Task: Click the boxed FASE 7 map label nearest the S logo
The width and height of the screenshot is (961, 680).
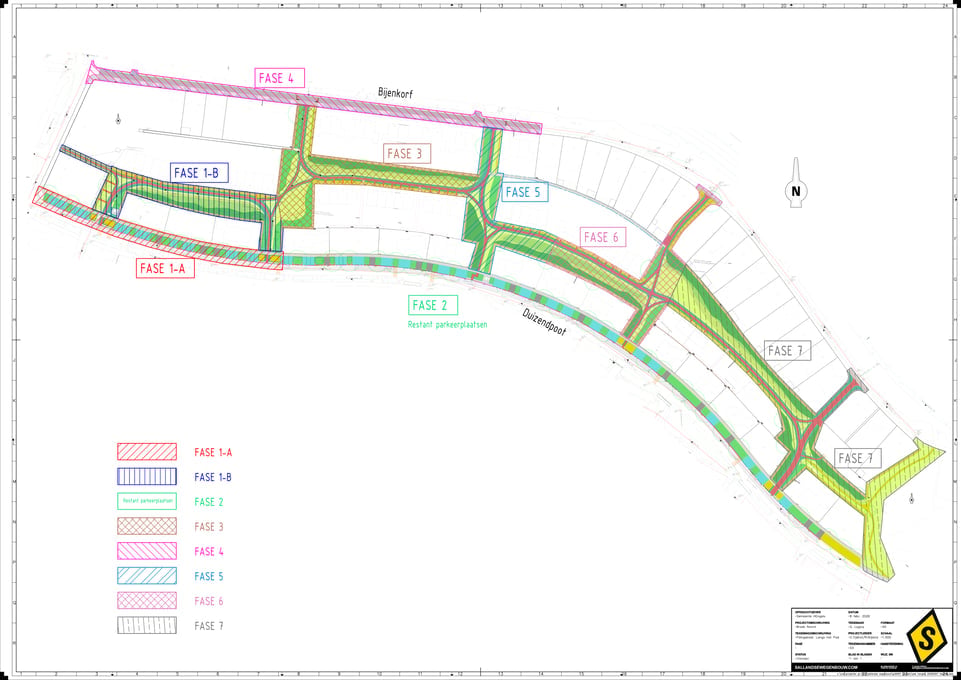Action: point(858,458)
